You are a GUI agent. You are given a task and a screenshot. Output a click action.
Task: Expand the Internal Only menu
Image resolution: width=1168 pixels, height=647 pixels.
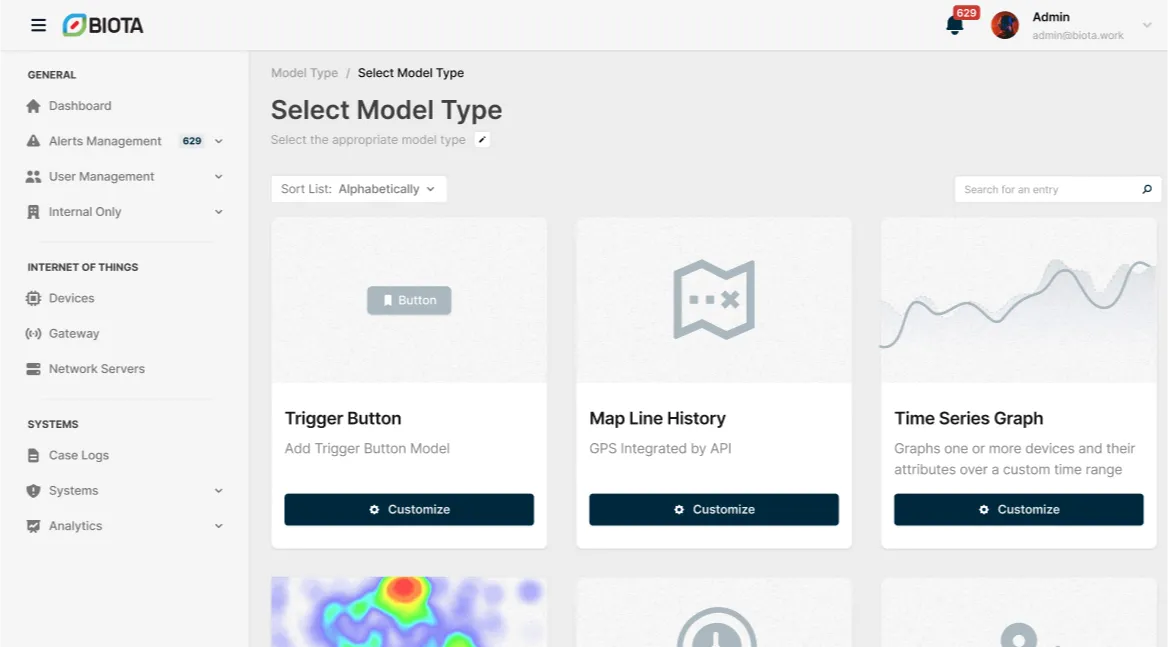pos(219,212)
